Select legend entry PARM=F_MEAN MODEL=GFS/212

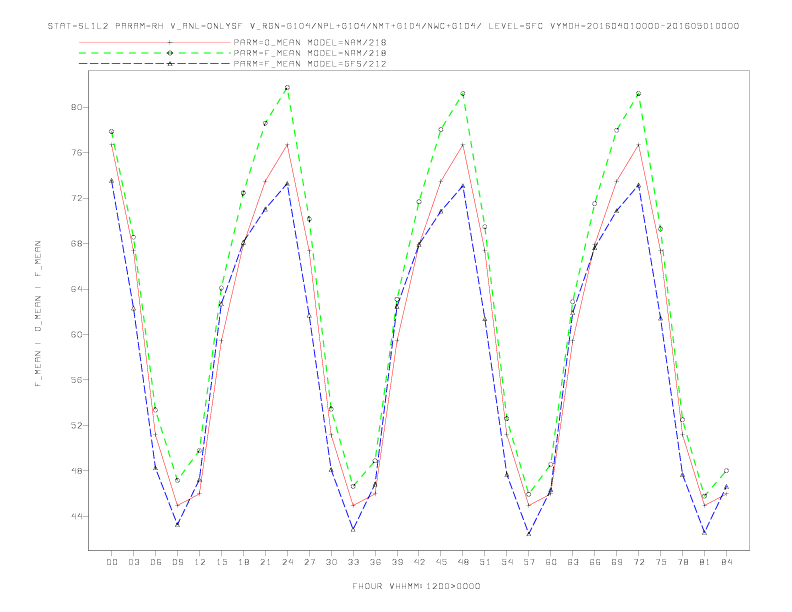coord(310,64)
